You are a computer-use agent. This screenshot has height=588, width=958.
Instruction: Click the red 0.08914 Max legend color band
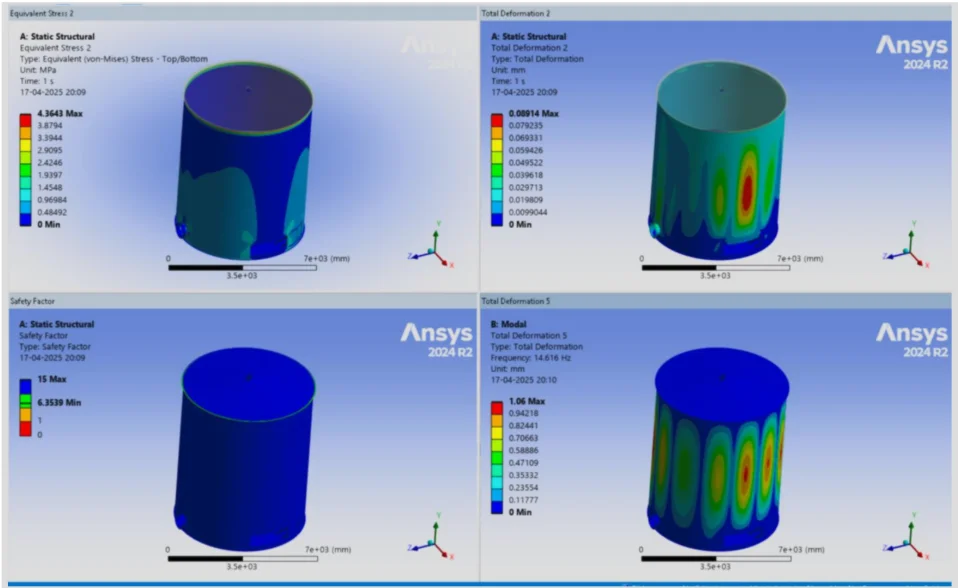[495, 120]
